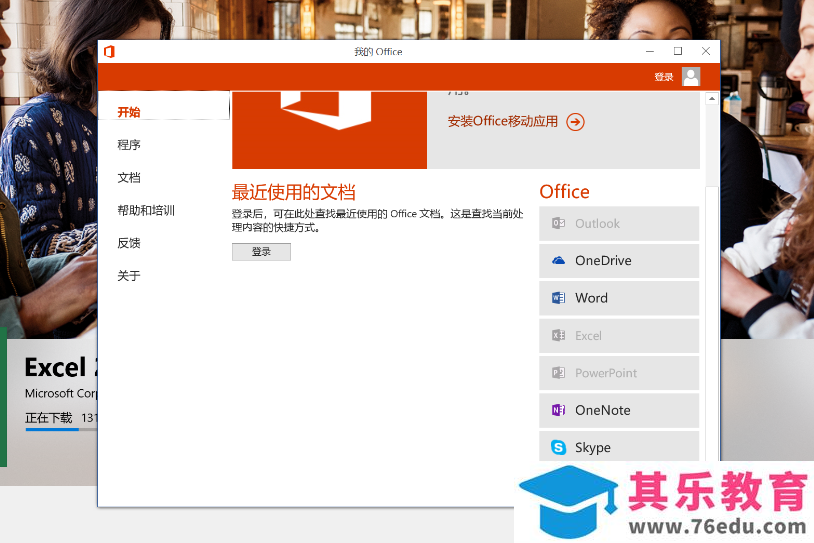Open the 程序 sidebar section
814x543 pixels.
129,145
